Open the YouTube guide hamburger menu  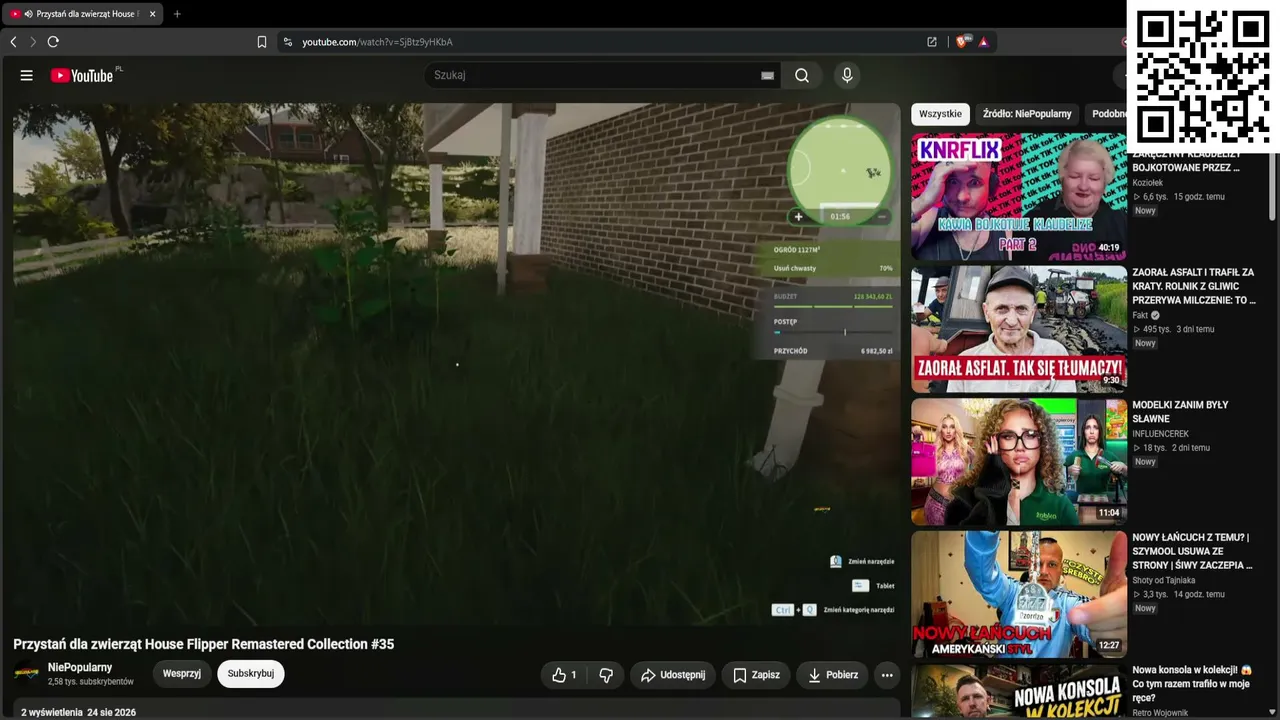(27, 75)
